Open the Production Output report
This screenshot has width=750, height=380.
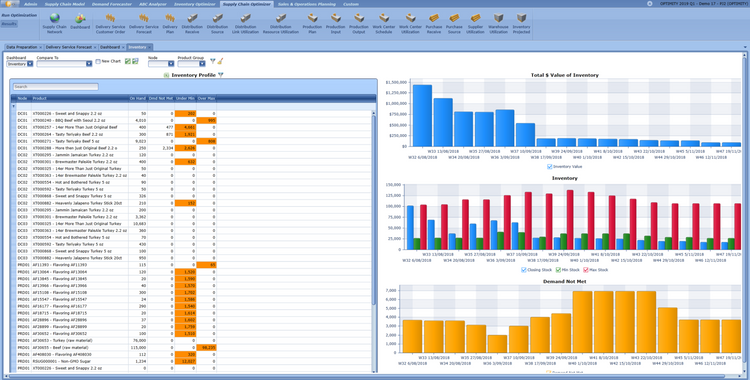[359, 23]
